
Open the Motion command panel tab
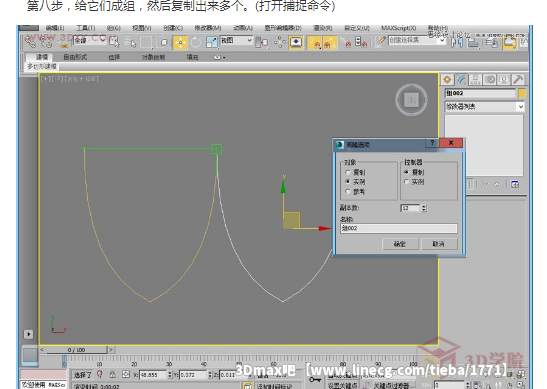click(x=490, y=80)
